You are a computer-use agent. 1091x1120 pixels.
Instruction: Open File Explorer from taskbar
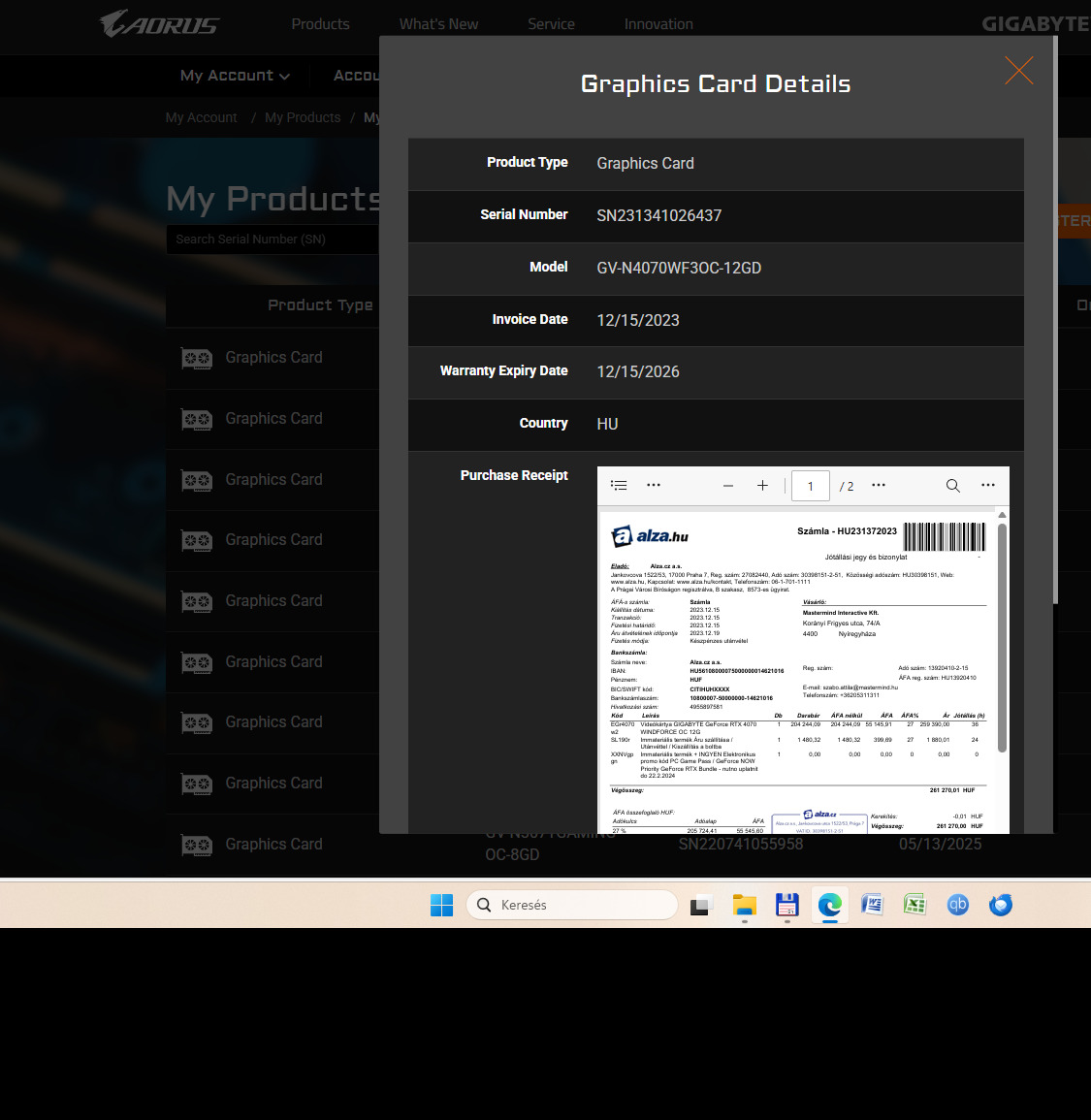pyautogui.click(x=744, y=905)
